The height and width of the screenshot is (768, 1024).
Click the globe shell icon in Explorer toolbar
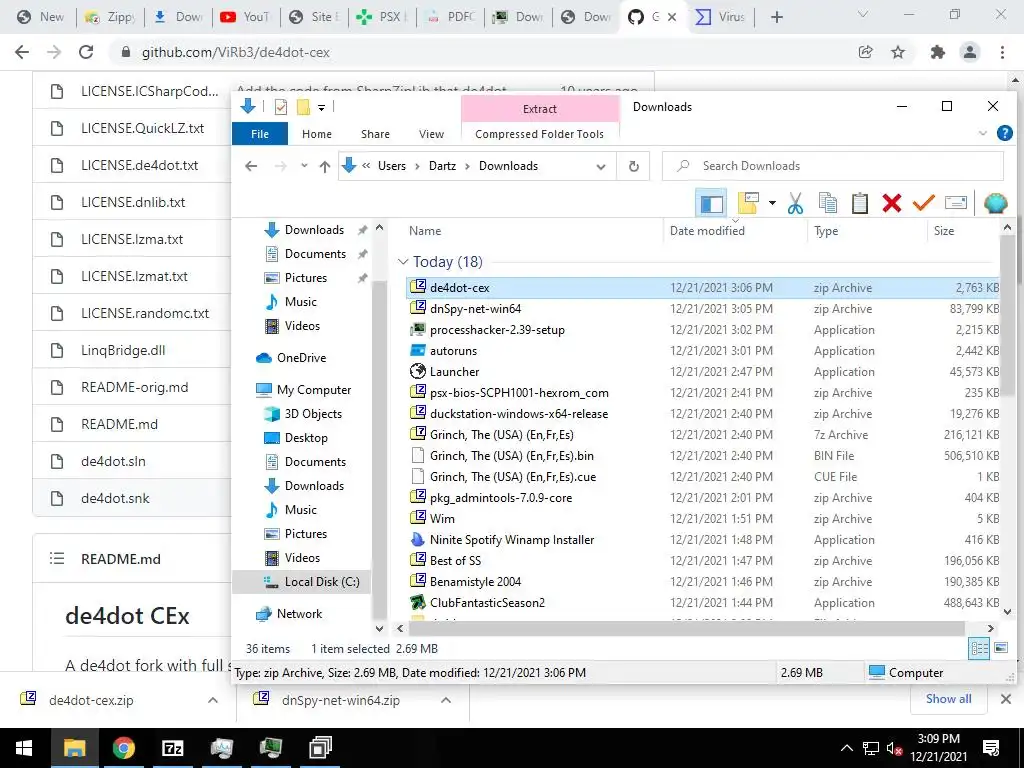coord(995,203)
